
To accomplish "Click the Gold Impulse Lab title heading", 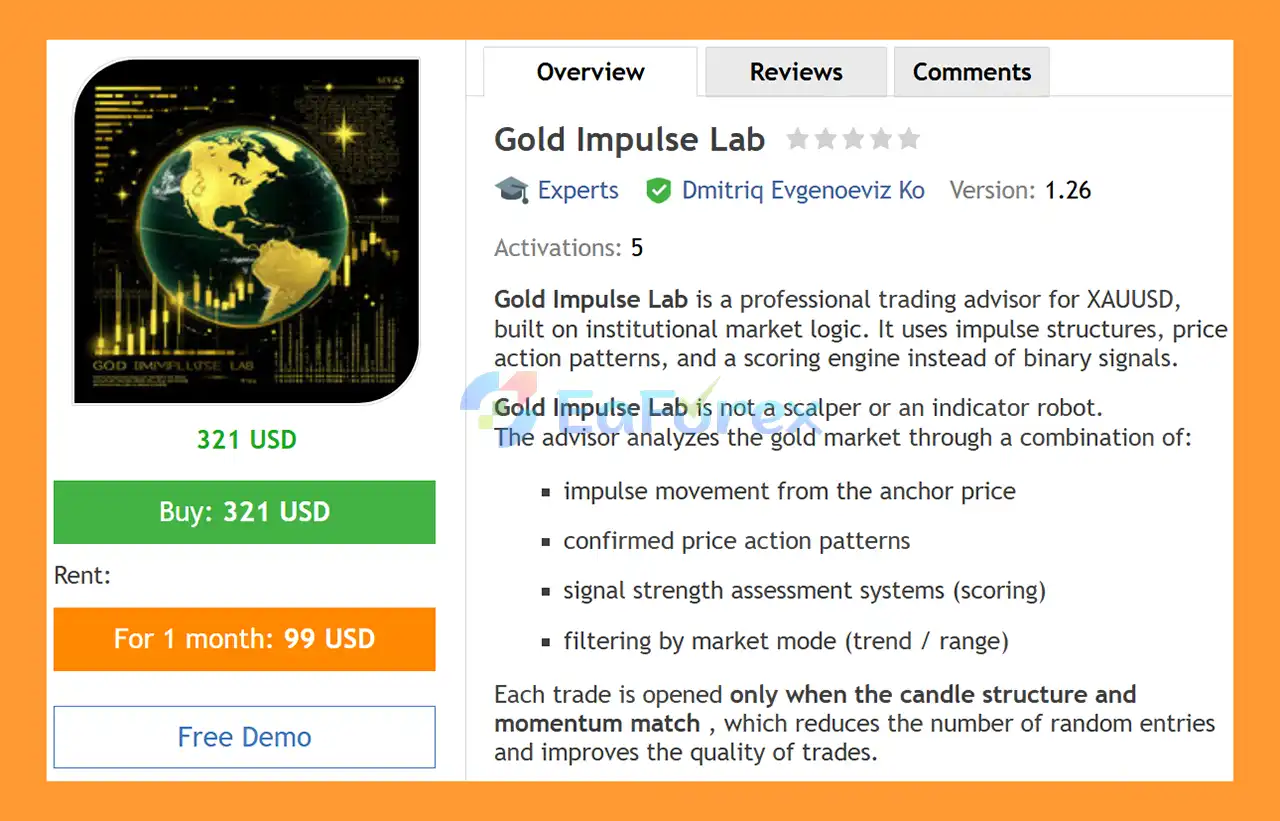I will [x=630, y=139].
